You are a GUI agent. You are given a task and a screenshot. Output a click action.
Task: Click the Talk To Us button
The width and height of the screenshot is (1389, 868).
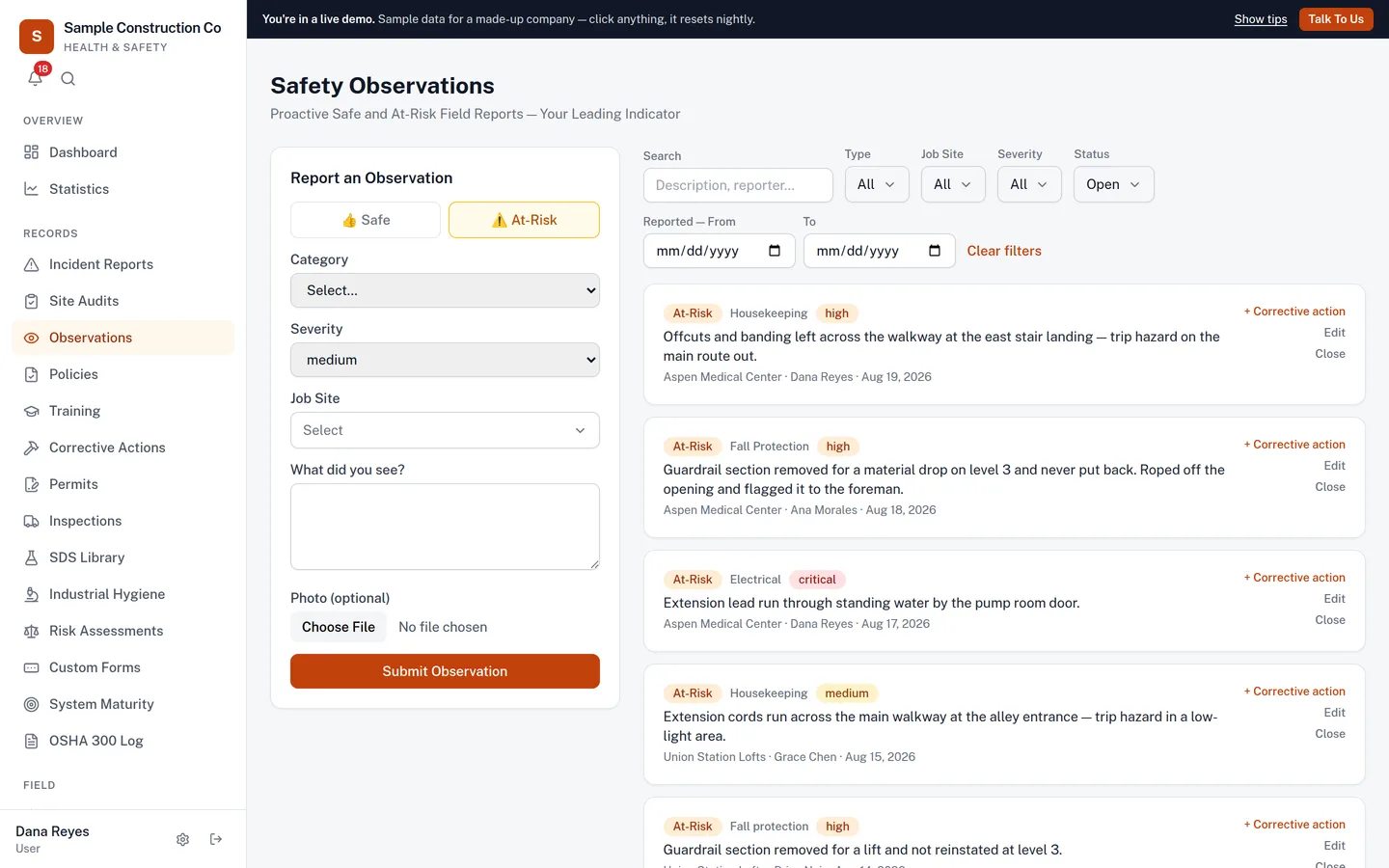click(x=1336, y=19)
